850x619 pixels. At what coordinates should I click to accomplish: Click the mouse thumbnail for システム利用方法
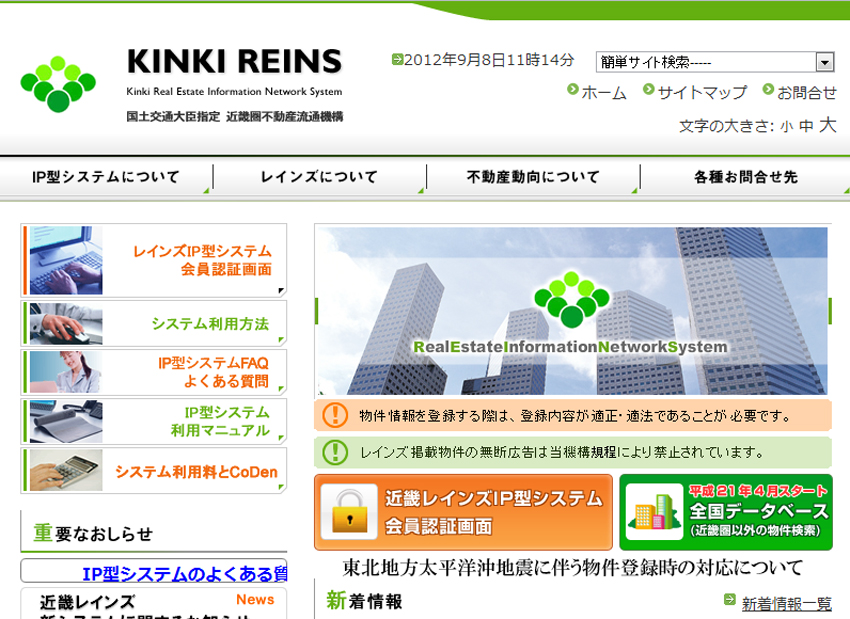(x=66, y=324)
